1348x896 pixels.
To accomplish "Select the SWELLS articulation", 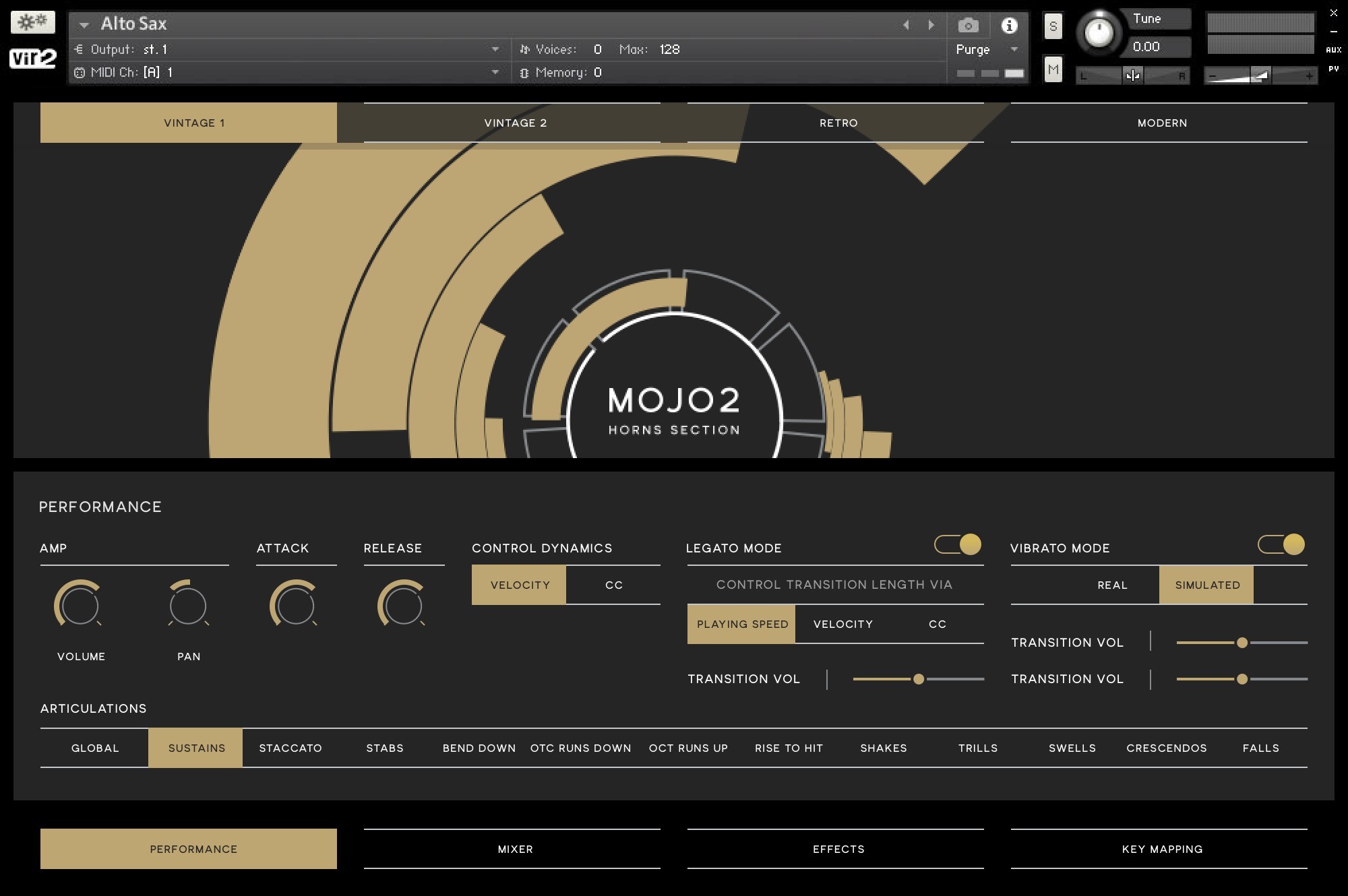I will pyautogui.click(x=1072, y=748).
